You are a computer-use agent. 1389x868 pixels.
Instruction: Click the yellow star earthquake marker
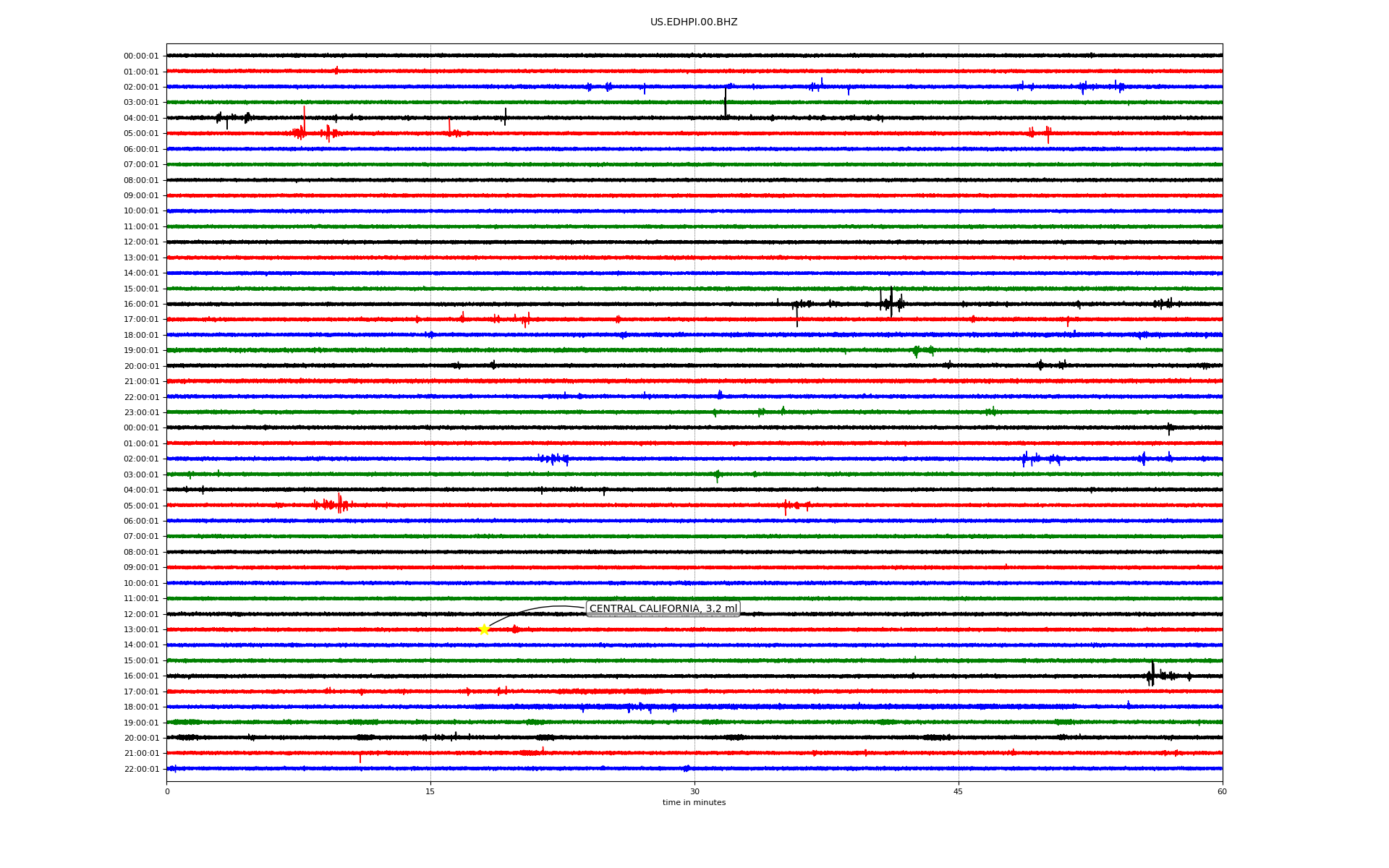pos(484,629)
